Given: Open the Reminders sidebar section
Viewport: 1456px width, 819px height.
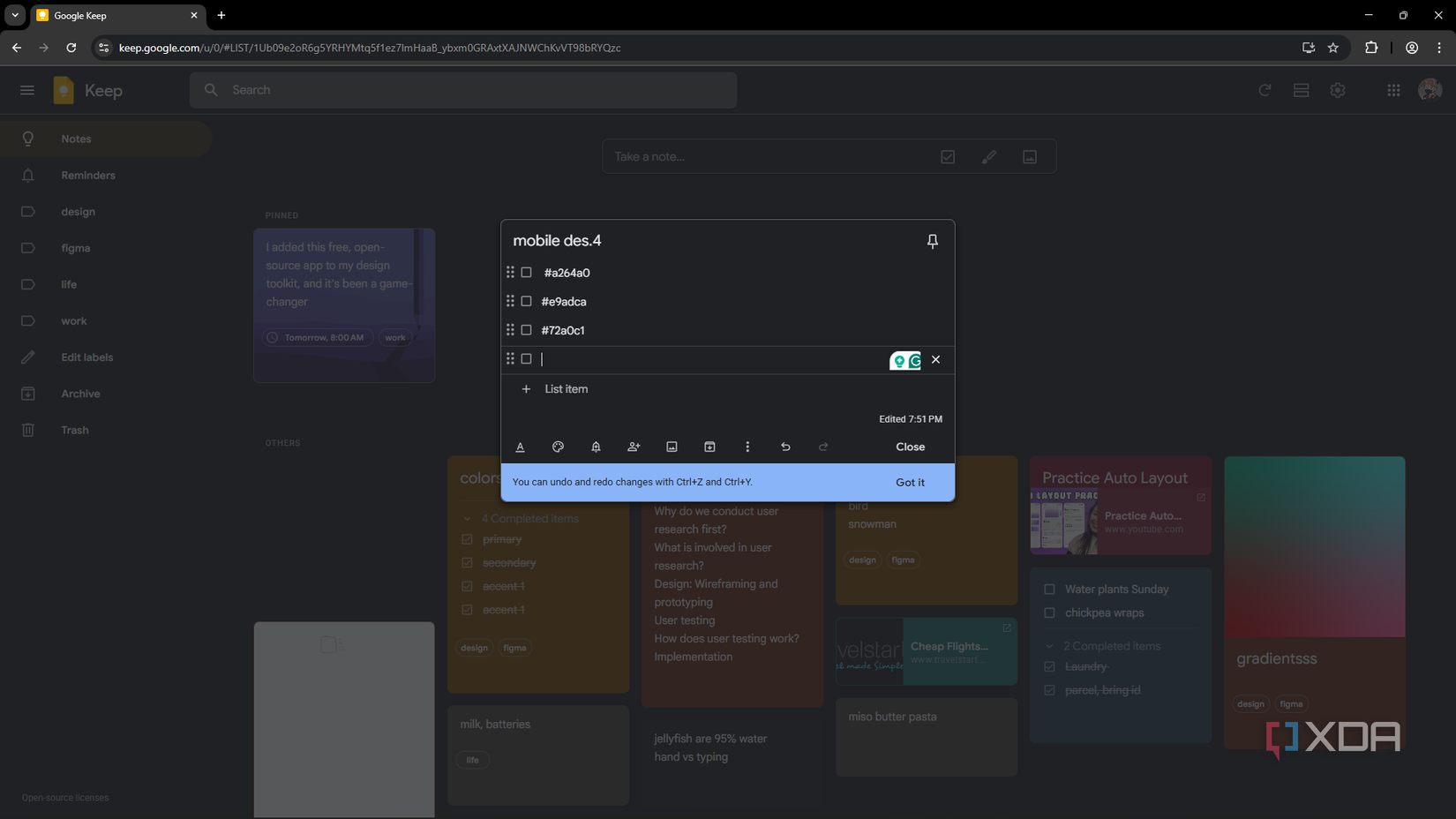Looking at the screenshot, I should [106, 175].
